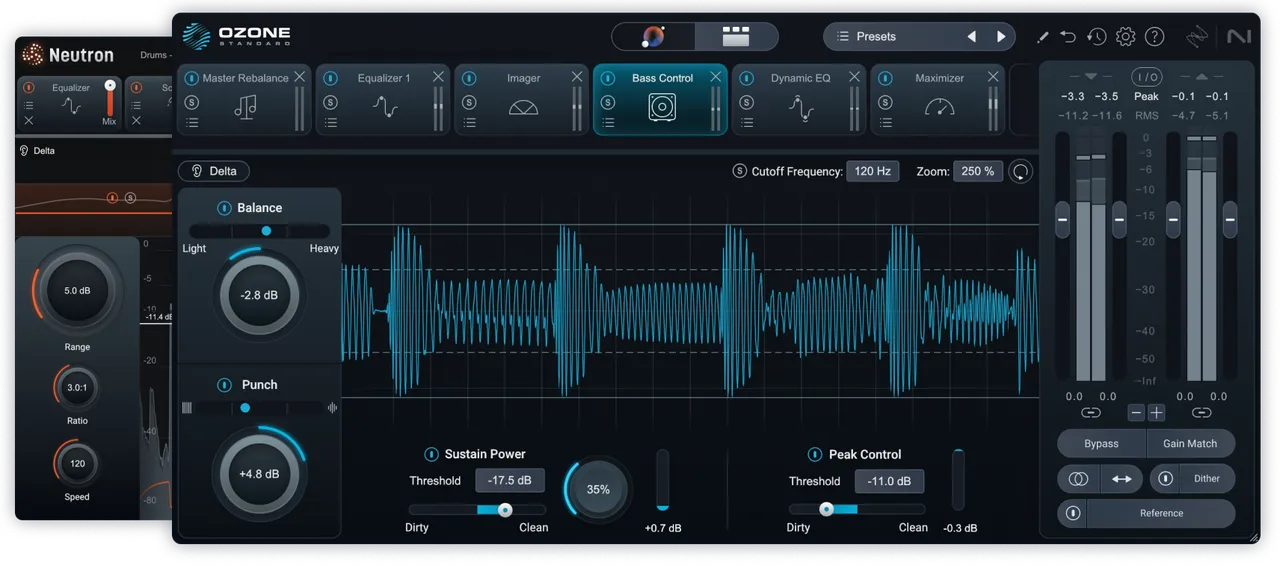Click the Gain Match button
1280x568 pixels.
click(1190, 443)
